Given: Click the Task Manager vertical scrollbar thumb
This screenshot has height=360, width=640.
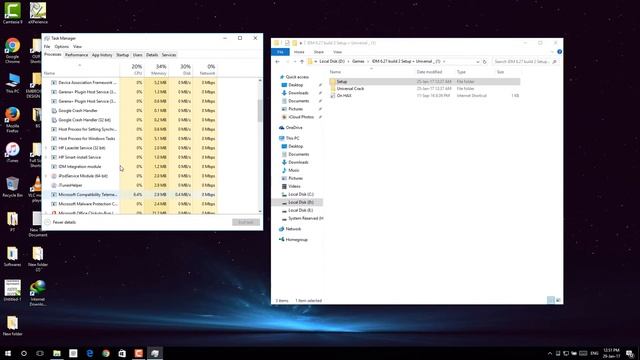Looking at the screenshot, I should click(x=260, y=110).
